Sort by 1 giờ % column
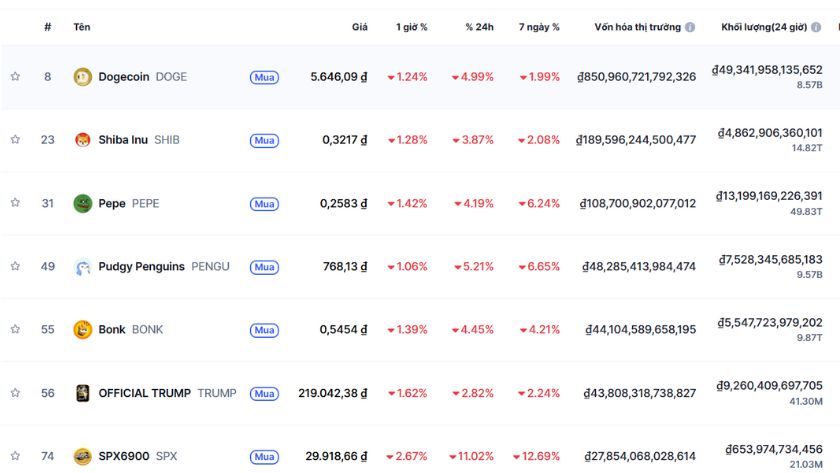The image size is (840, 473). [x=411, y=27]
